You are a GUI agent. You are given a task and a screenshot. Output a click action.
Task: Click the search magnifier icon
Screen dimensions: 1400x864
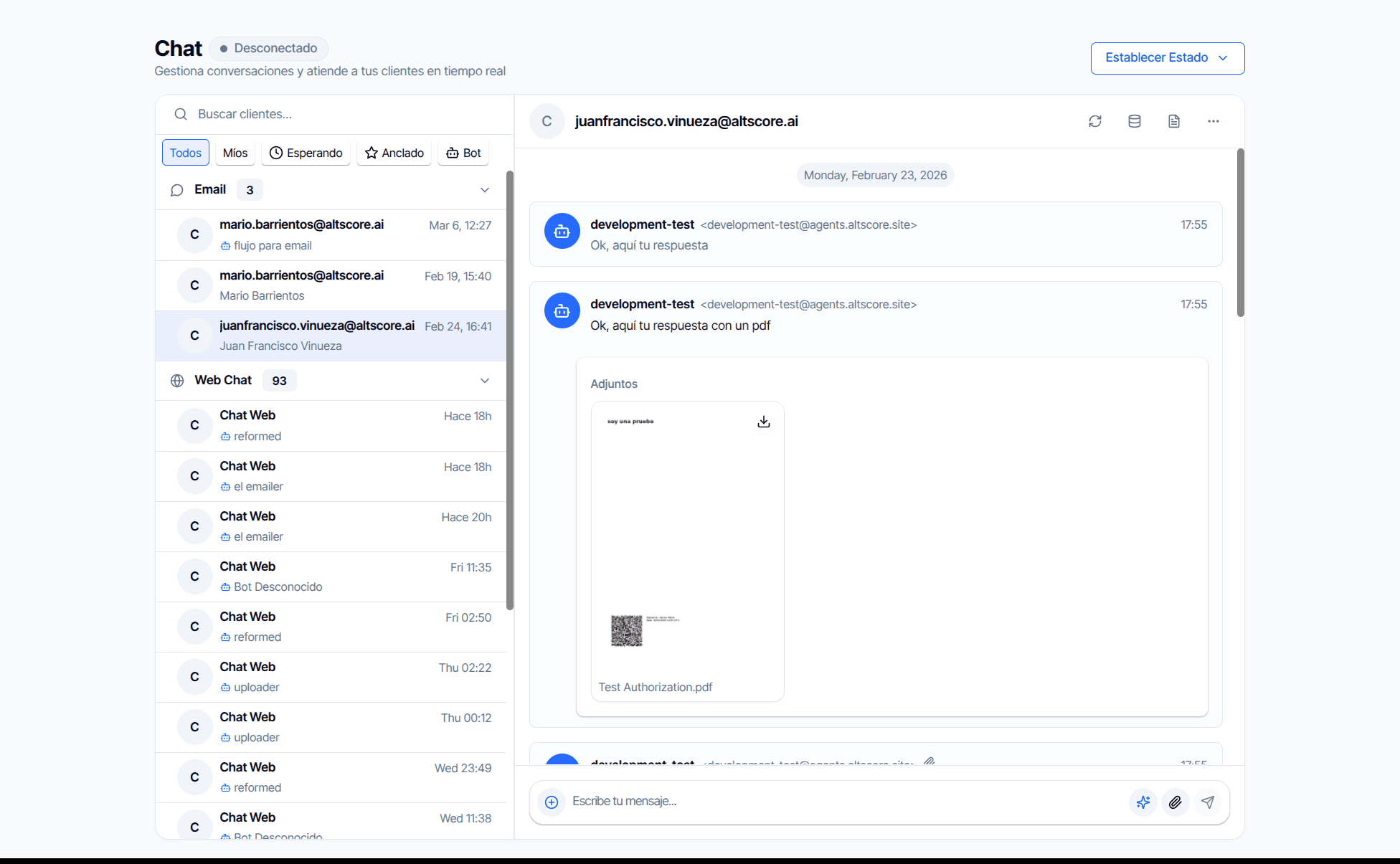click(181, 114)
